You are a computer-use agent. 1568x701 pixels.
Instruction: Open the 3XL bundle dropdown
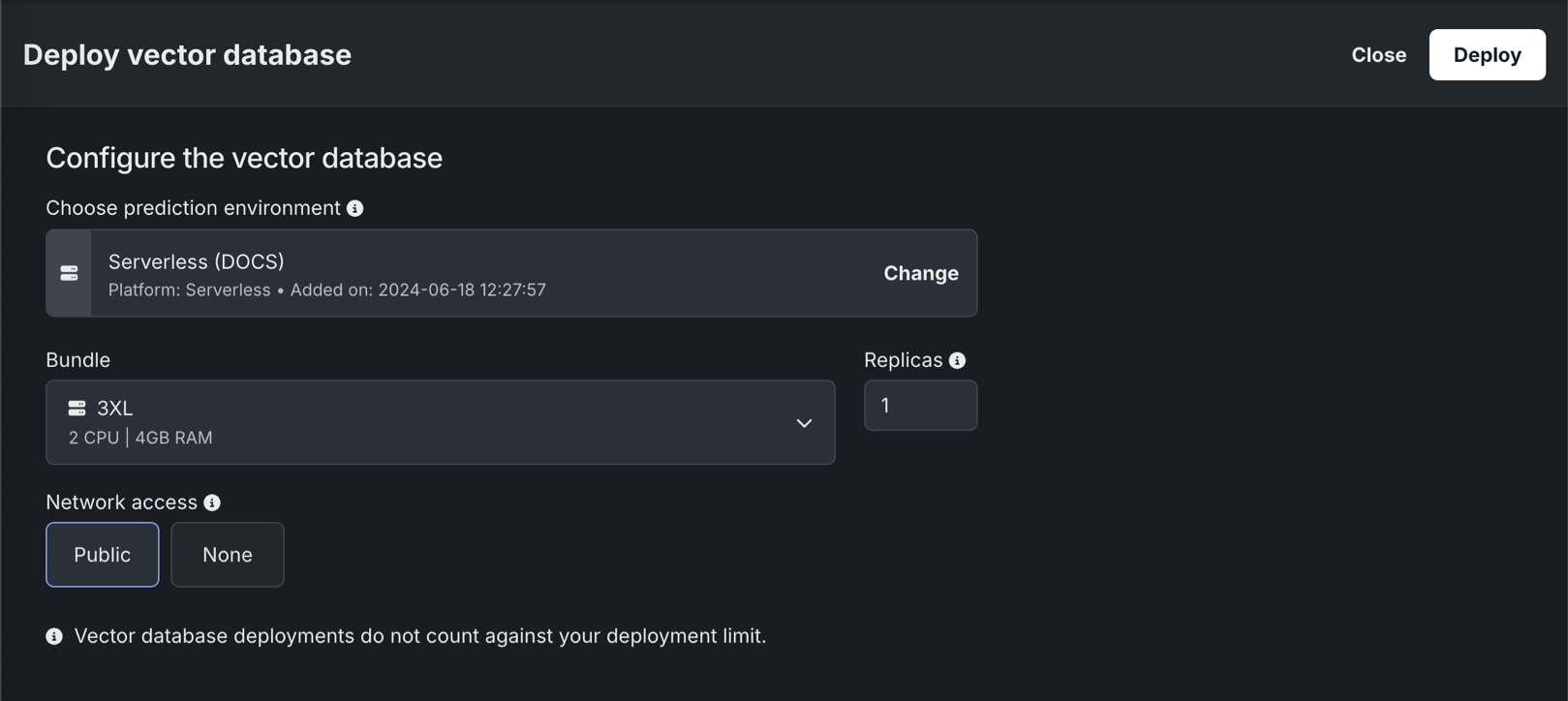coord(440,422)
